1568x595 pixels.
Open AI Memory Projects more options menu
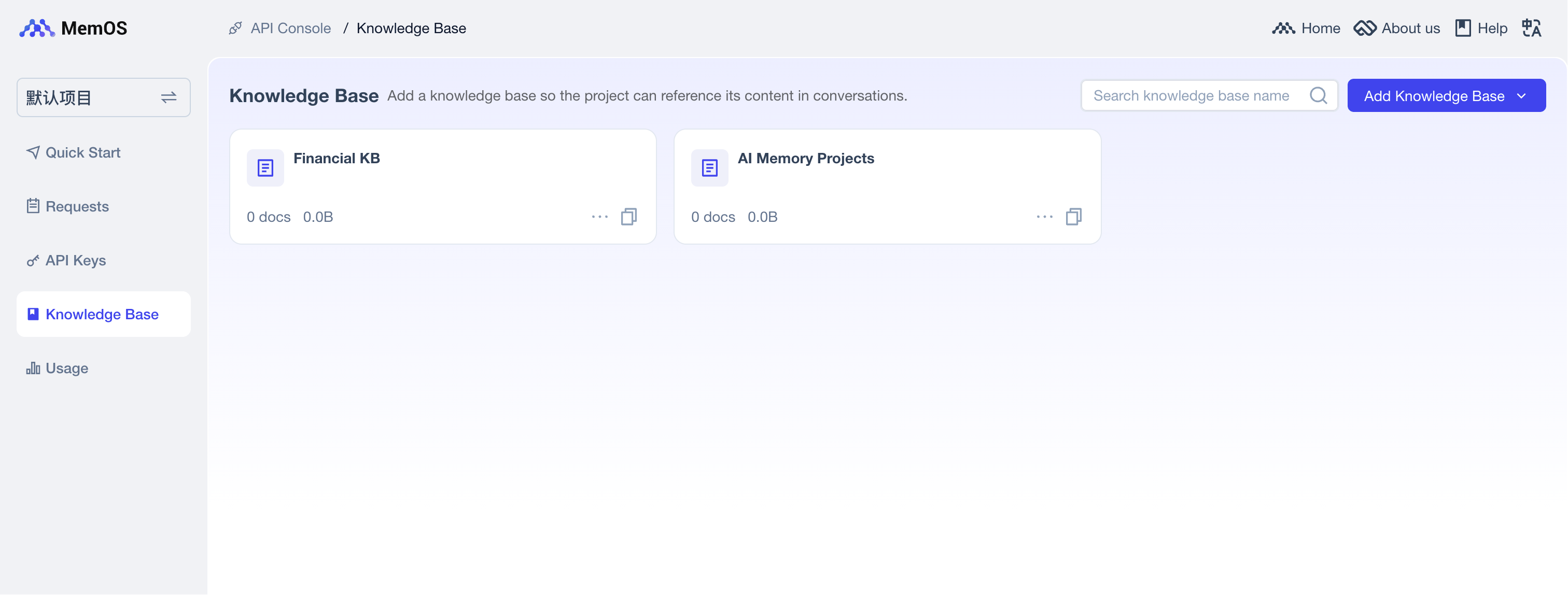pyautogui.click(x=1044, y=217)
